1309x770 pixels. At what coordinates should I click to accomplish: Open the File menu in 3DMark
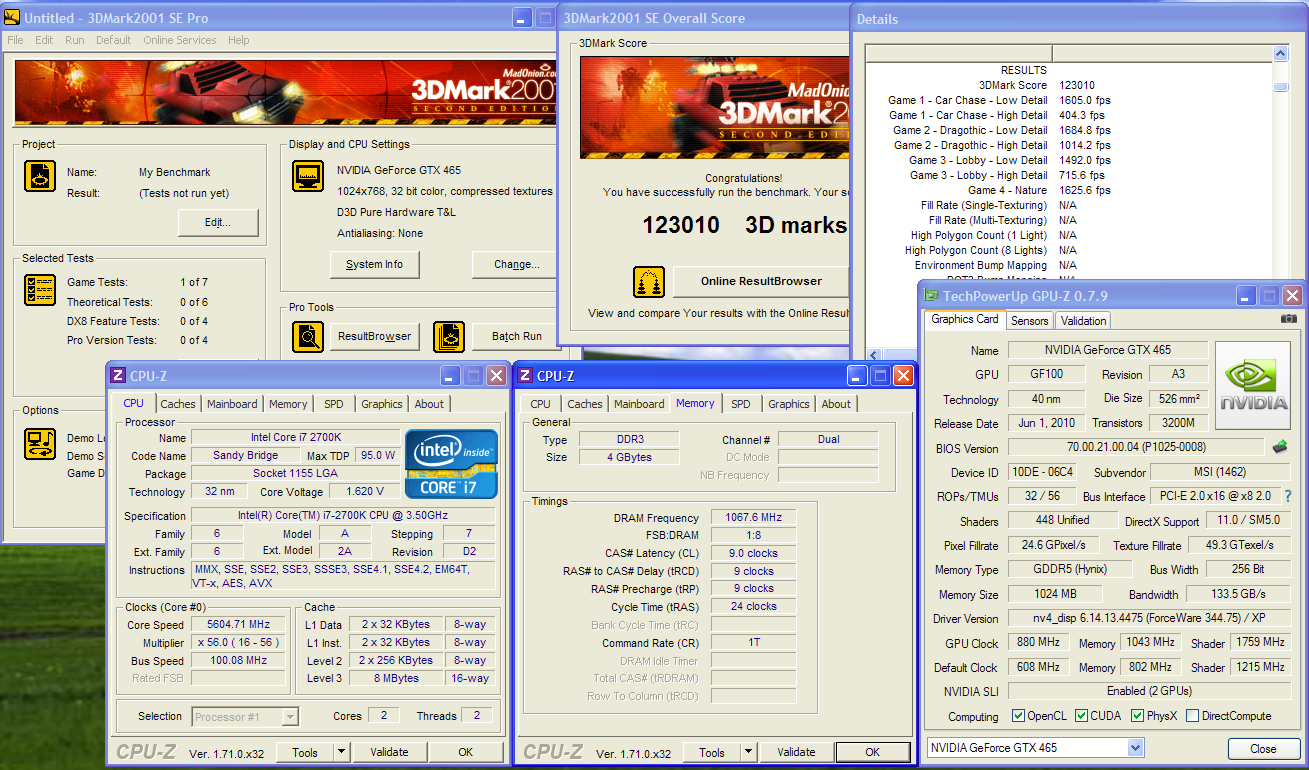click(x=15, y=40)
